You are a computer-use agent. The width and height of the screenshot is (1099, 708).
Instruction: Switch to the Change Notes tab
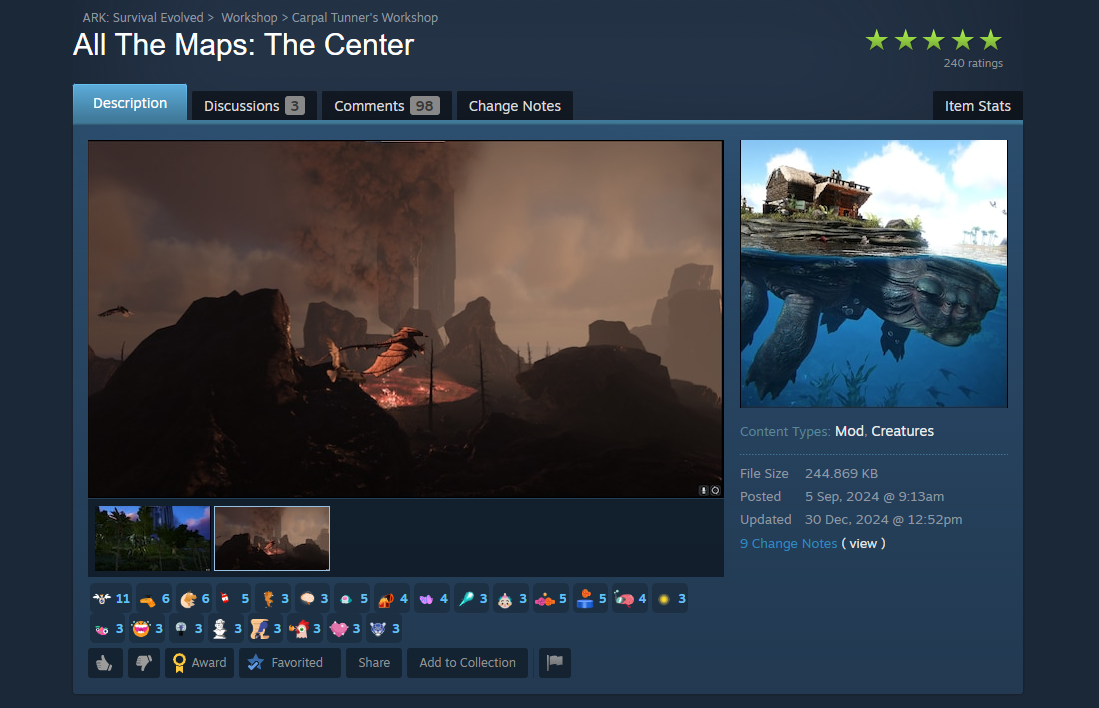pyautogui.click(x=514, y=106)
